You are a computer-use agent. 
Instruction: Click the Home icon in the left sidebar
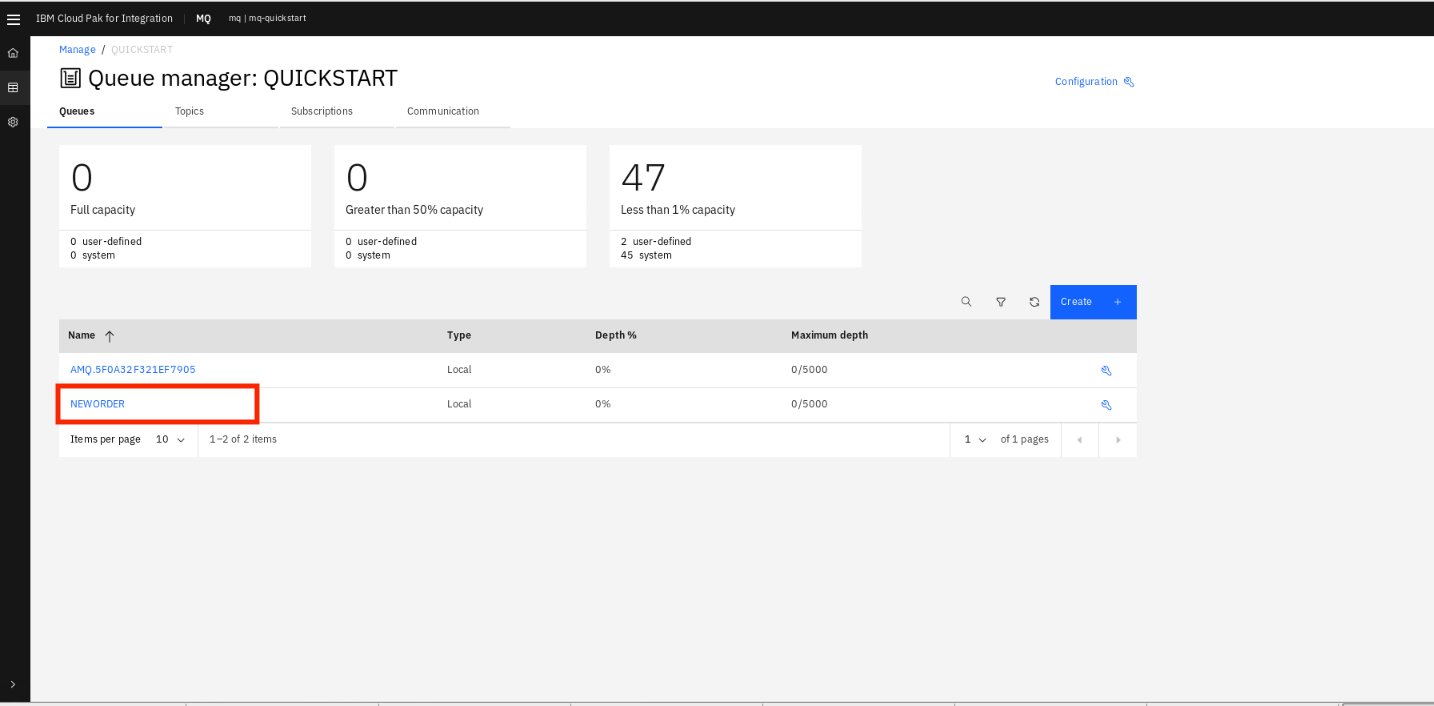click(13, 52)
